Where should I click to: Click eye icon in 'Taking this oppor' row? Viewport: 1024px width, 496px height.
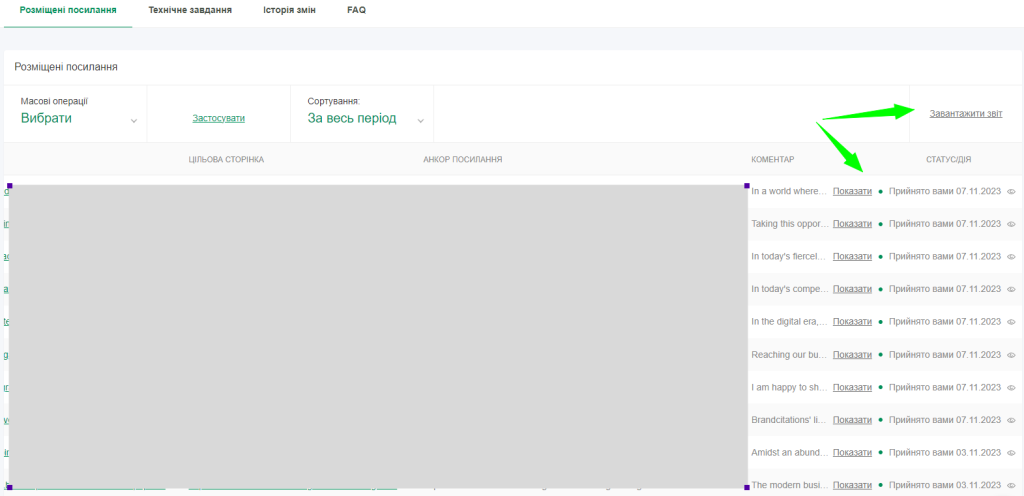[1011, 224]
